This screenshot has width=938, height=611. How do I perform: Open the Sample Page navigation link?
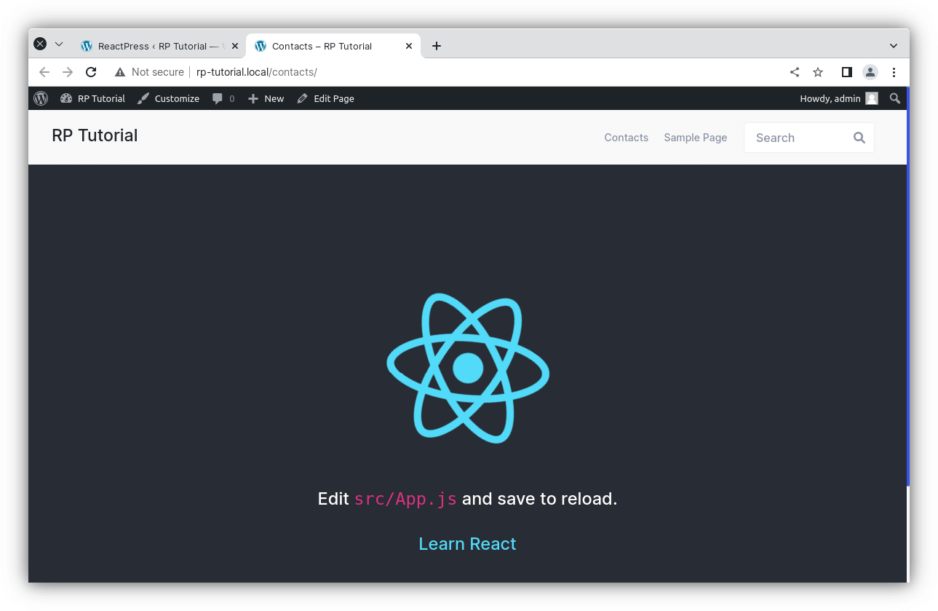point(695,137)
